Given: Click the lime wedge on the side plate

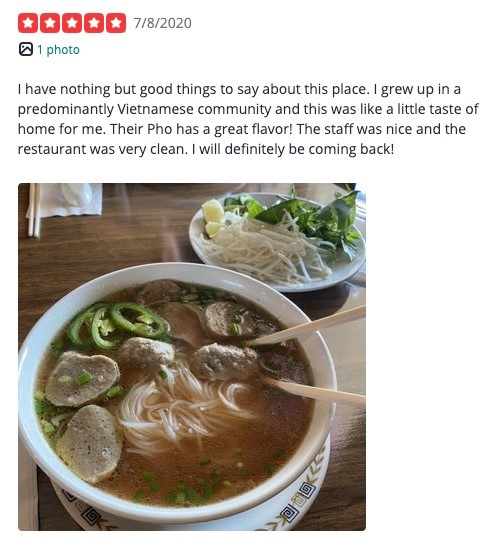Looking at the screenshot, I should coord(213,217).
